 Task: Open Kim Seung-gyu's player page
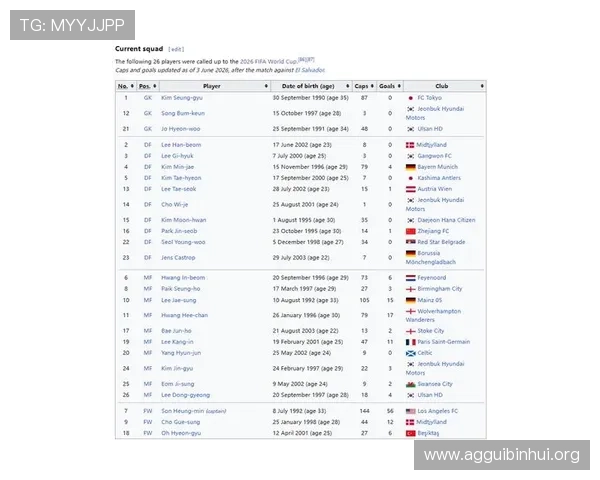tap(182, 98)
